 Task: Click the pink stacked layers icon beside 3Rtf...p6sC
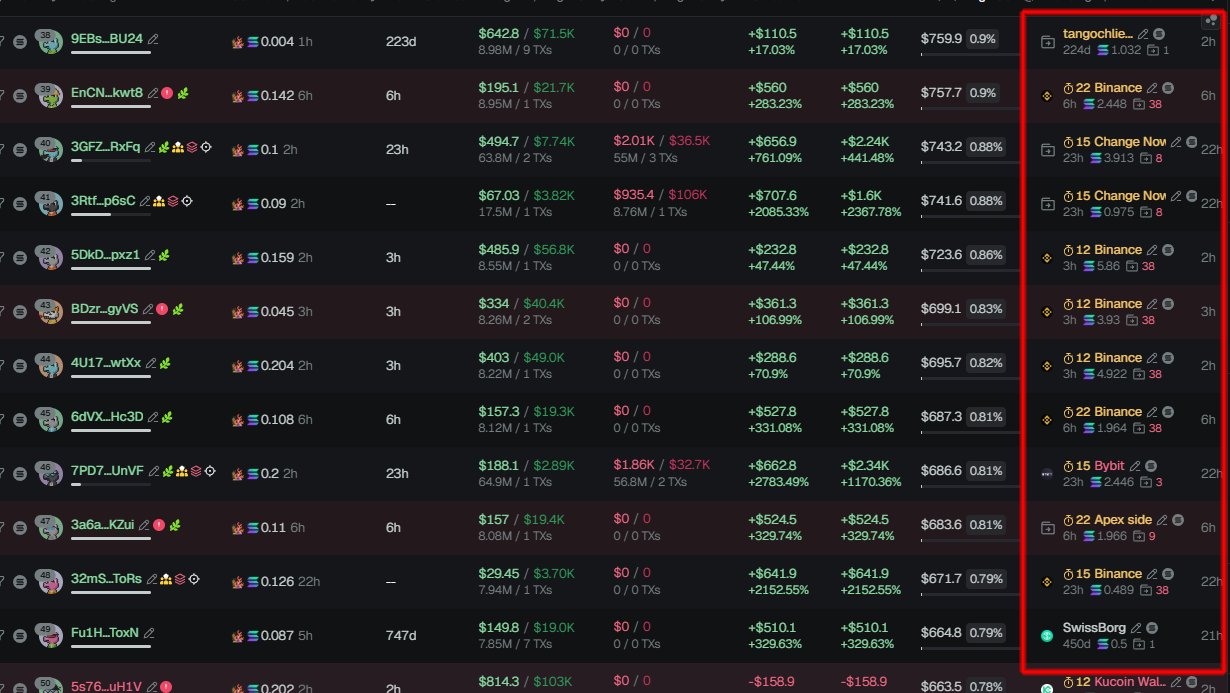(172, 201)
